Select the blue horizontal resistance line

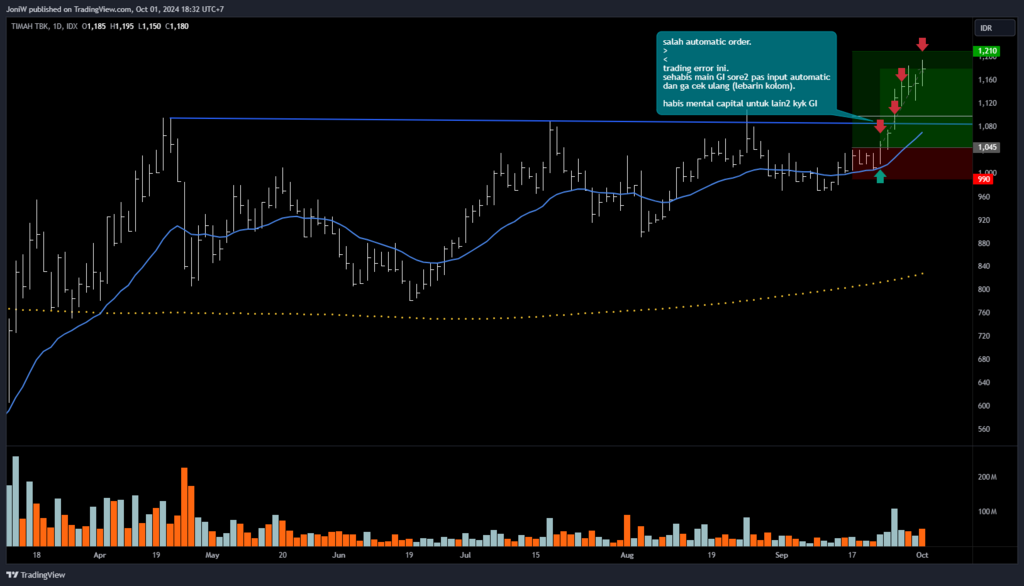point(500,120)
